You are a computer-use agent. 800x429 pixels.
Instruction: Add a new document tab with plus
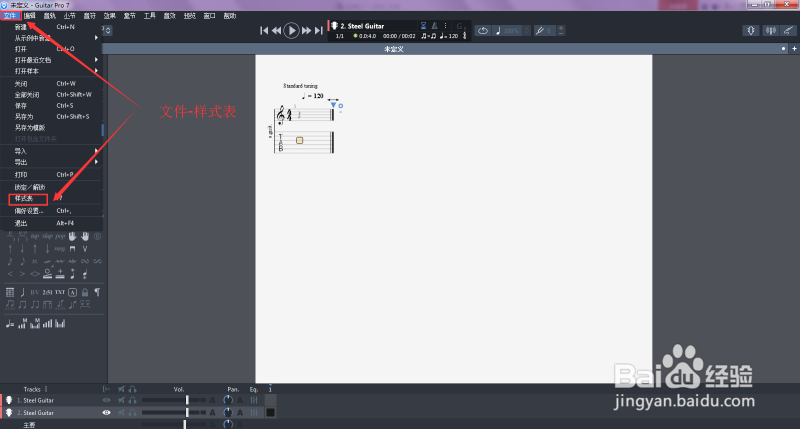click(x=794, y=49)
